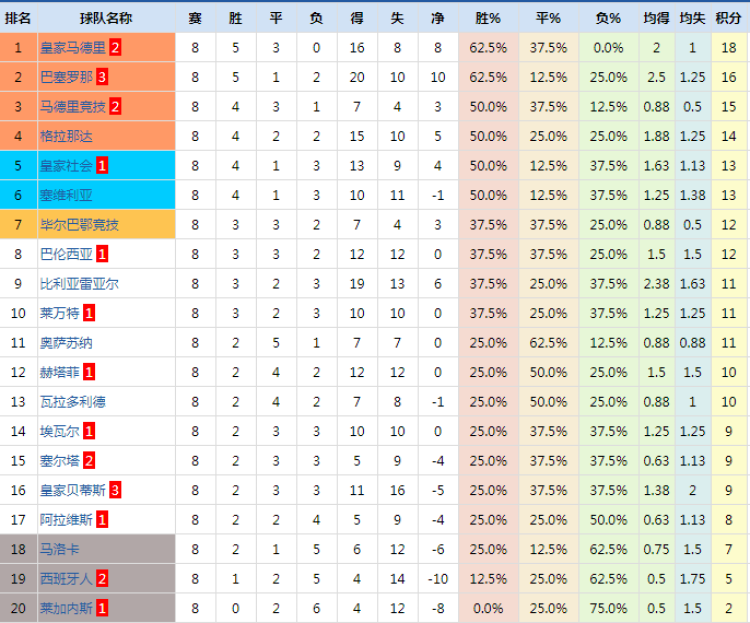Screen dimensions: 750x623
Task: Open the 比利亚雷亚尔 team link
Action: click(x=79, y=284)
